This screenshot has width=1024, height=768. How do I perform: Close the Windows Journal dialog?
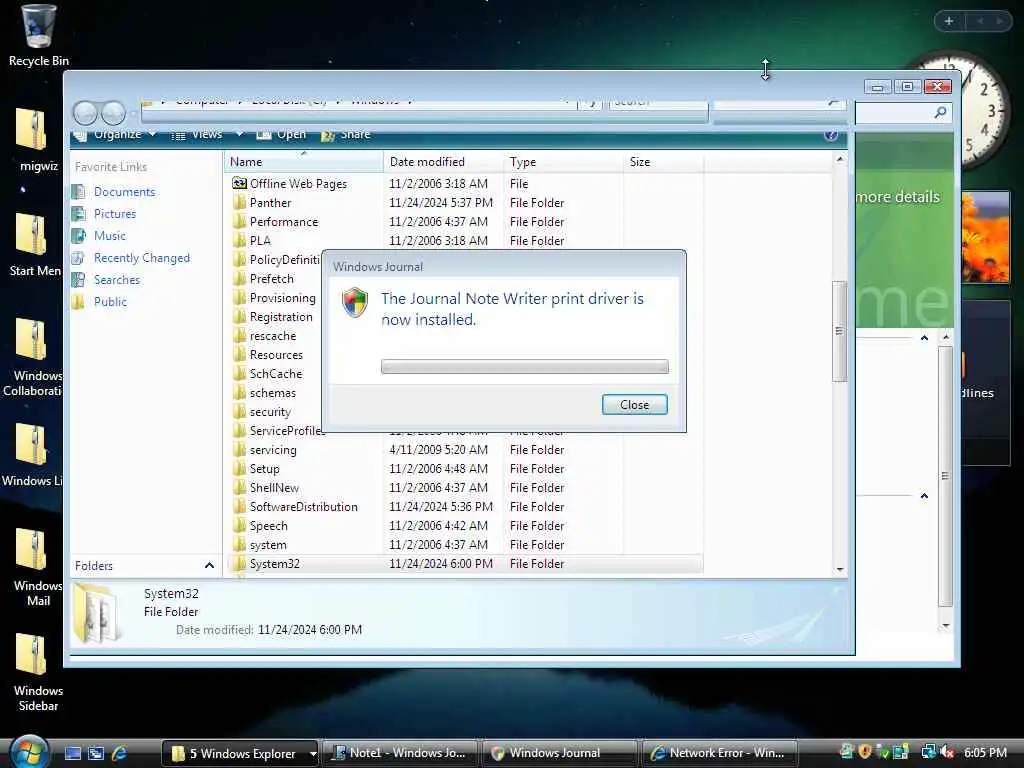[x=634, y=405]
